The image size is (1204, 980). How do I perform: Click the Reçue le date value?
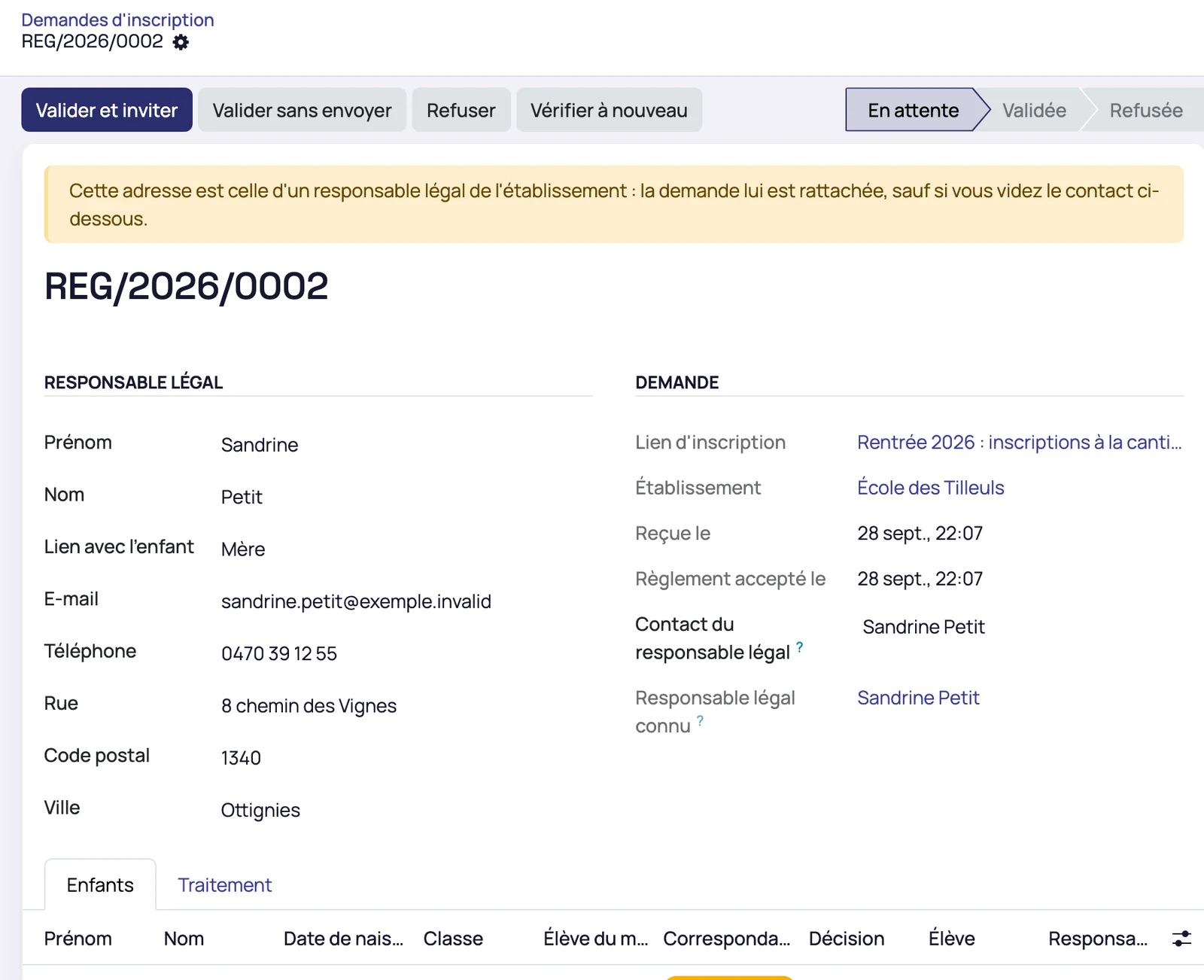pyautogui.click(x=920, y=534)
